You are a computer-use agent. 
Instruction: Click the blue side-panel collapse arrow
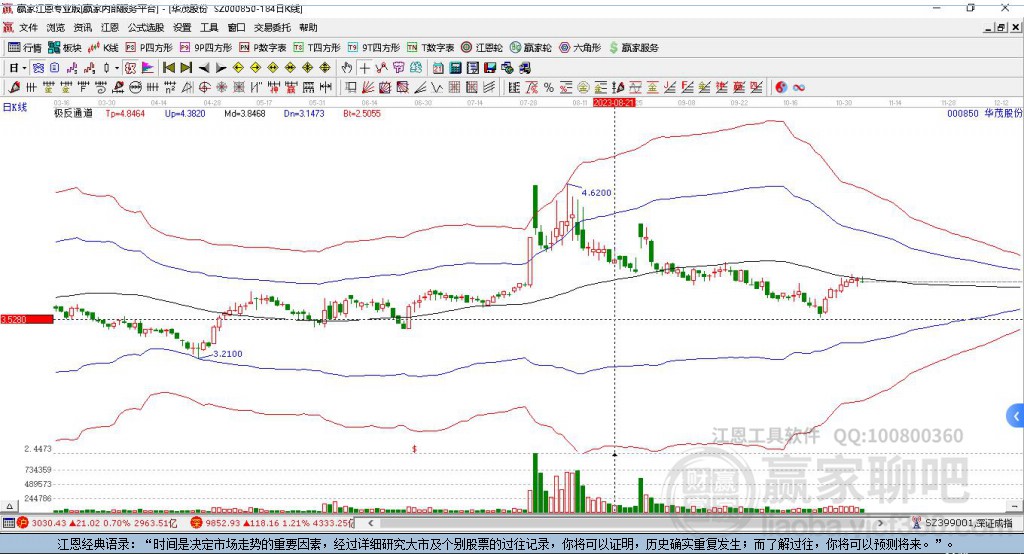pyautogui.click(x=1015, y=416)
